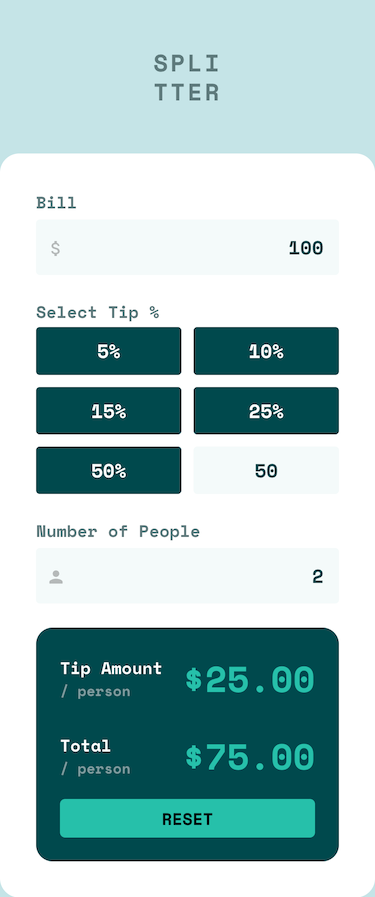This screenshot has height=897, width=375.
Task: Click the $75.00 total per person value
Action: (250, 757)
